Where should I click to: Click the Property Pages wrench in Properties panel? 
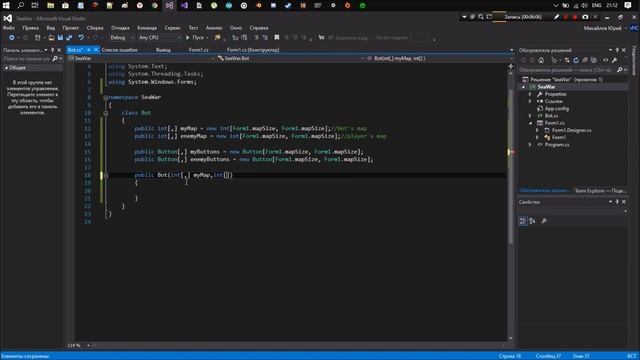pos(544,221)
